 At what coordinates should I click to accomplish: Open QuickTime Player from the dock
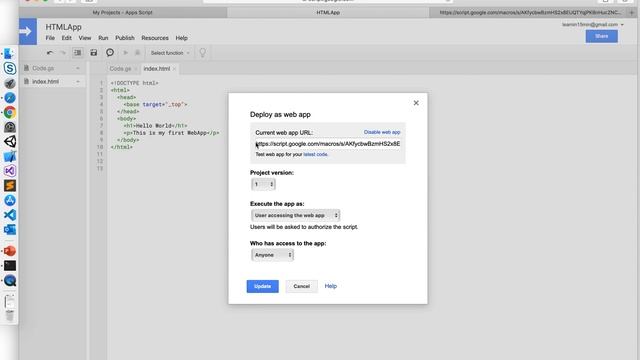click(10, 280)
